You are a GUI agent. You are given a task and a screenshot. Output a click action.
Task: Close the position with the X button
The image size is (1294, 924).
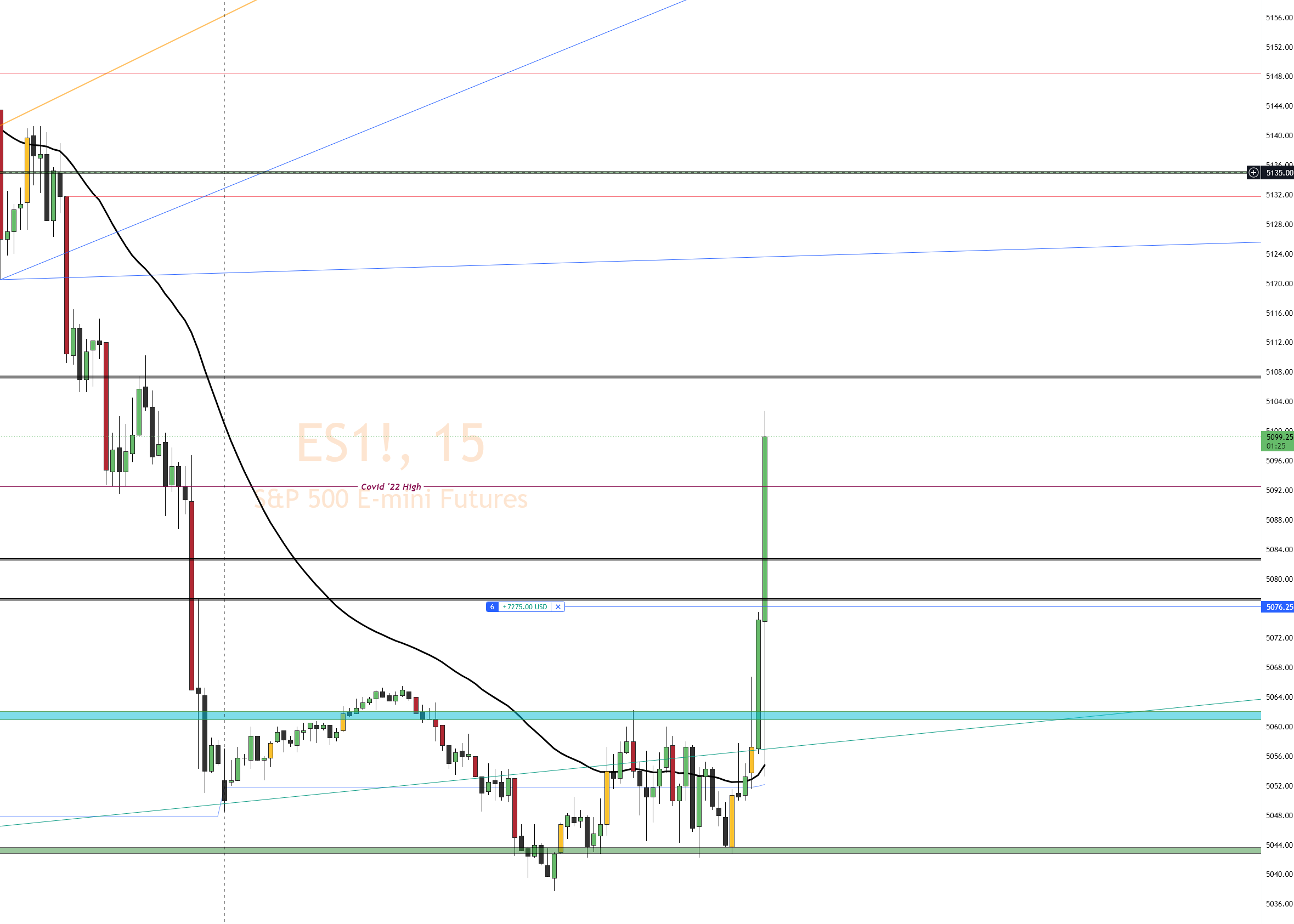(558, 607)
